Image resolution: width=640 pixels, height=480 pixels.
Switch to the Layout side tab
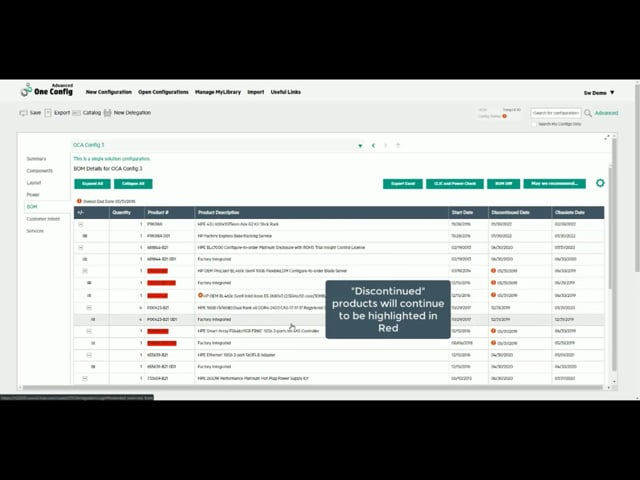34,183
